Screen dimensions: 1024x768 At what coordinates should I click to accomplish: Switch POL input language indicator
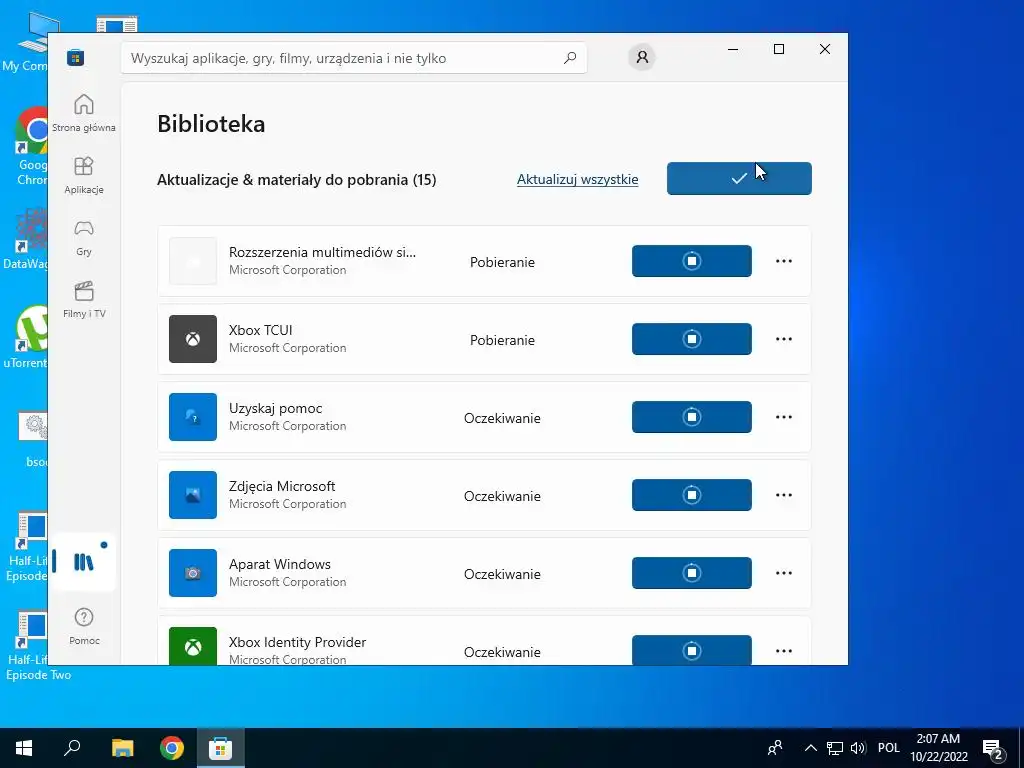pos(888,748)
